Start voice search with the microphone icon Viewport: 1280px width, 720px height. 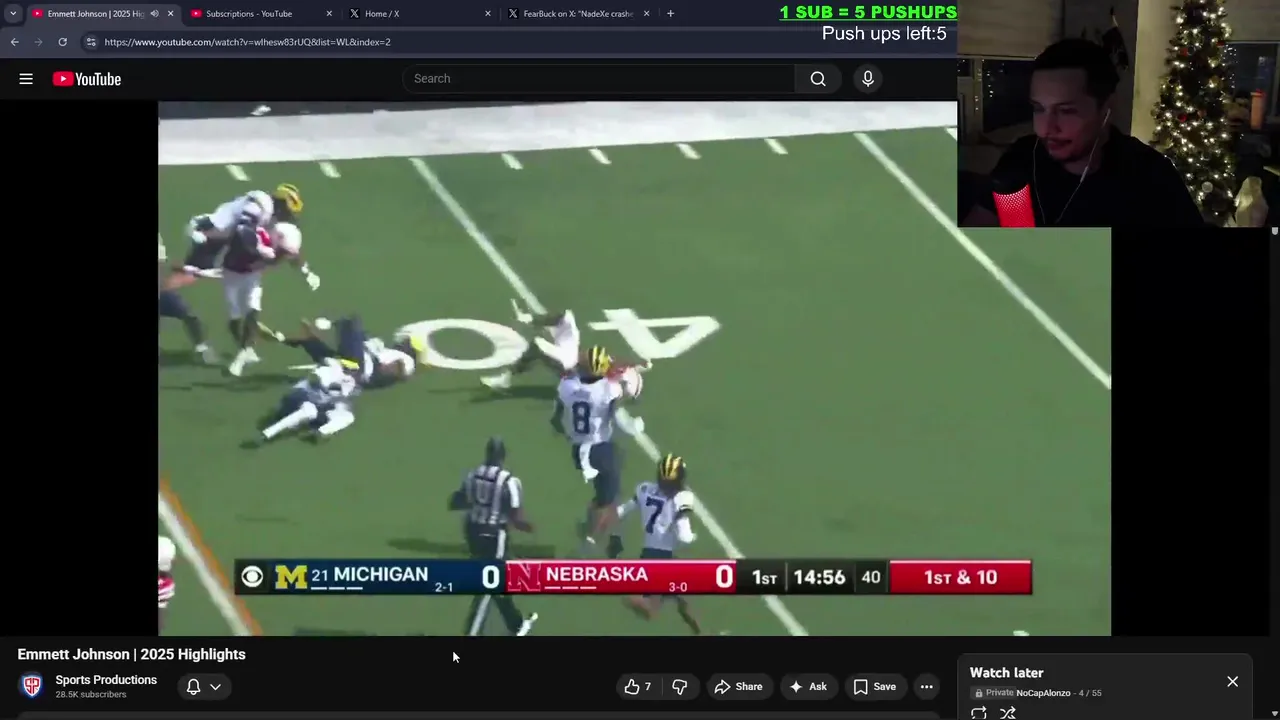pos(868,79)
